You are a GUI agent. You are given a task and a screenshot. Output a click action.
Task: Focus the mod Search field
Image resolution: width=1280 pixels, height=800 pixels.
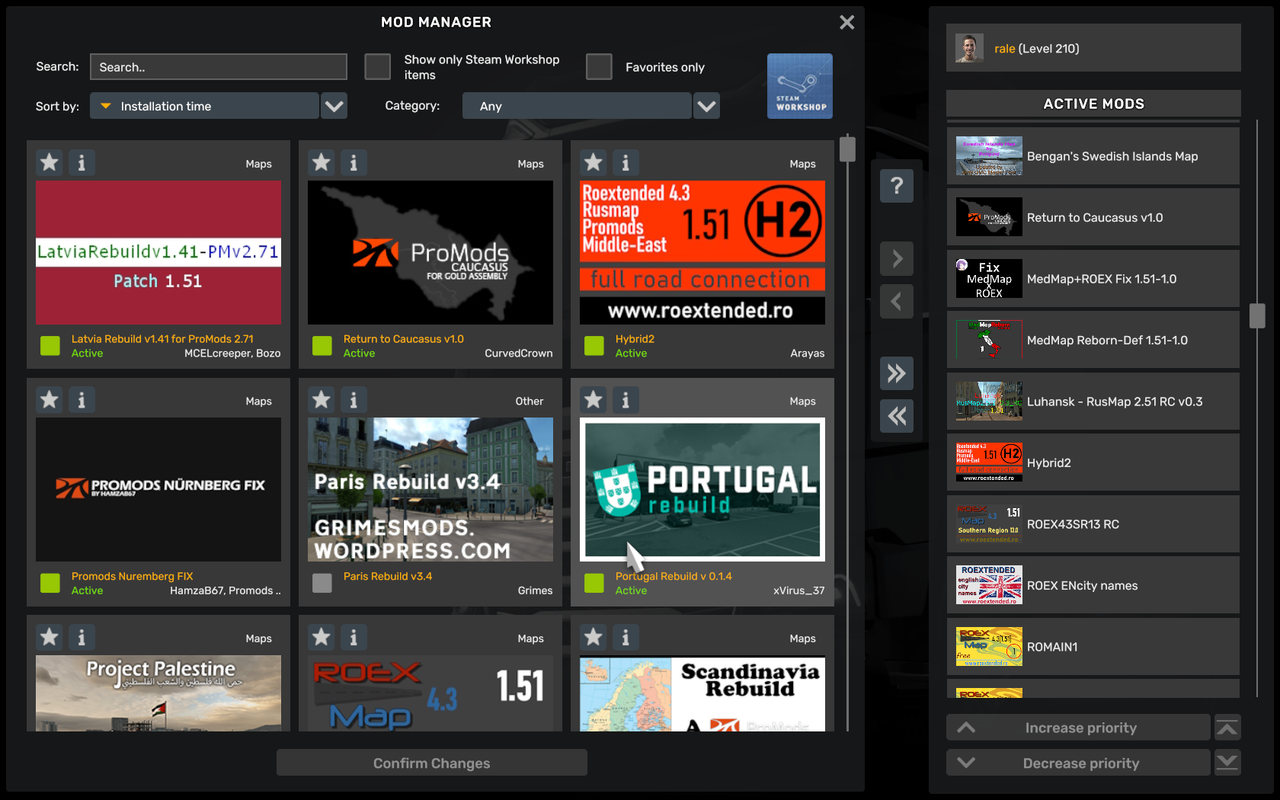pyautogui.click(x=218, y=67)
